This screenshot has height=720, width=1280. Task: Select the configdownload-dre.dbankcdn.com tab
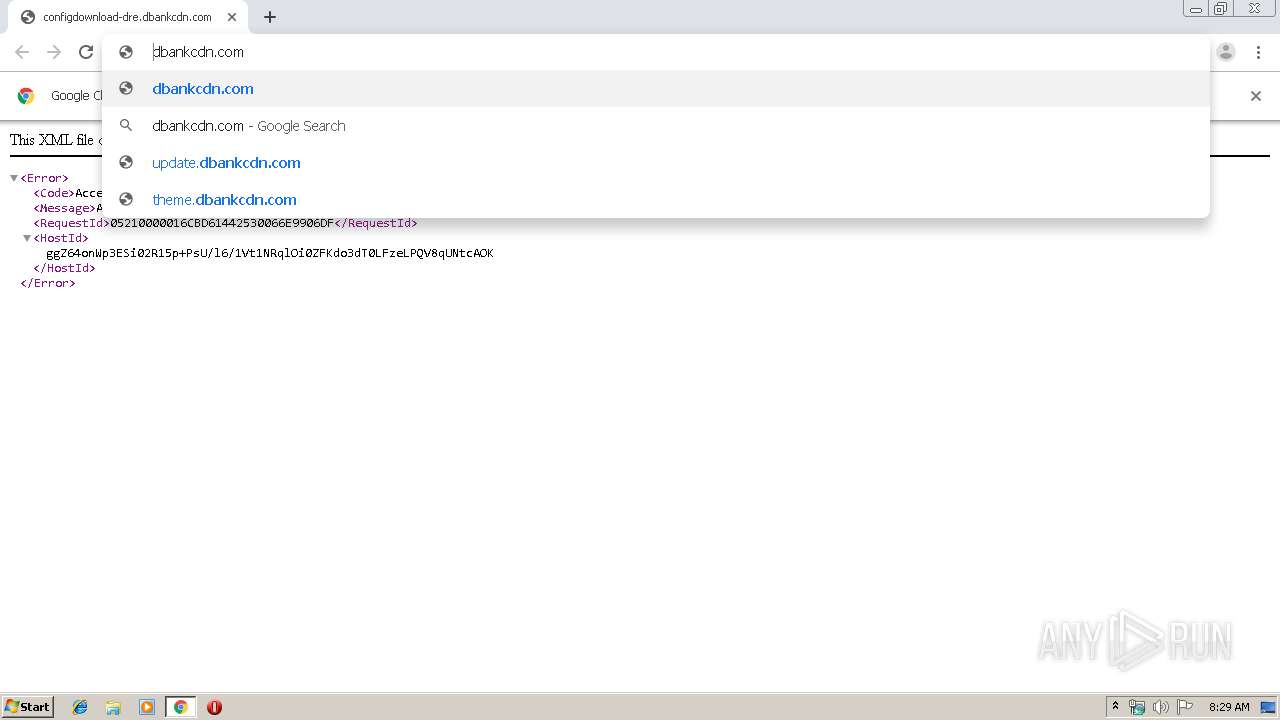[x=126, y=17]
